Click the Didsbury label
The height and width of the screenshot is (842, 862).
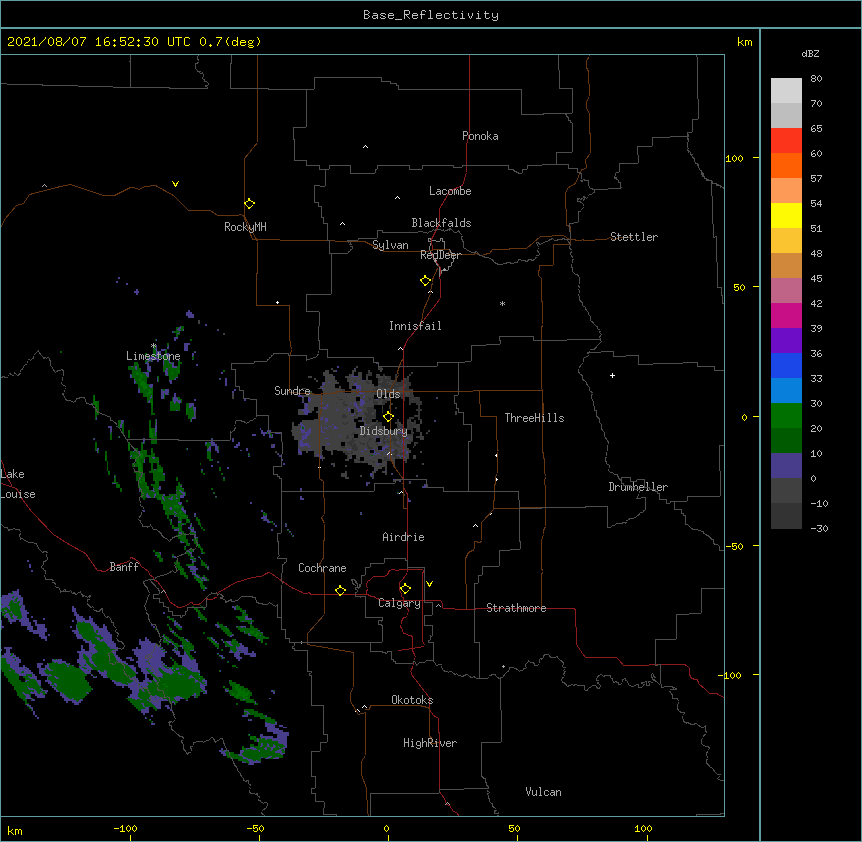[x=384, y=431]
